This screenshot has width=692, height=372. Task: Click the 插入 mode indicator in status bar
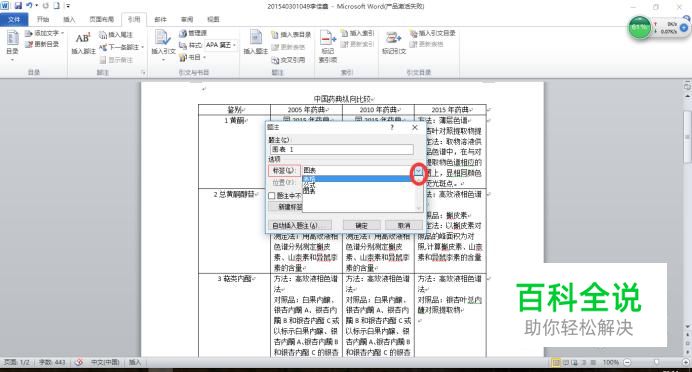click(135, 362)
